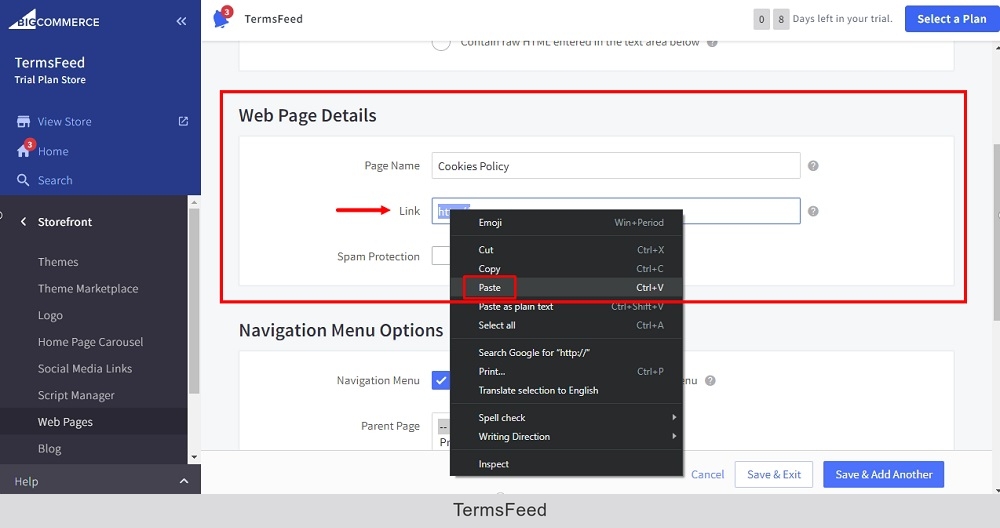Click the Search magnifier icon
This screenshot has height=528, width=1000.
pyautogui.click(x=23, y=180)
